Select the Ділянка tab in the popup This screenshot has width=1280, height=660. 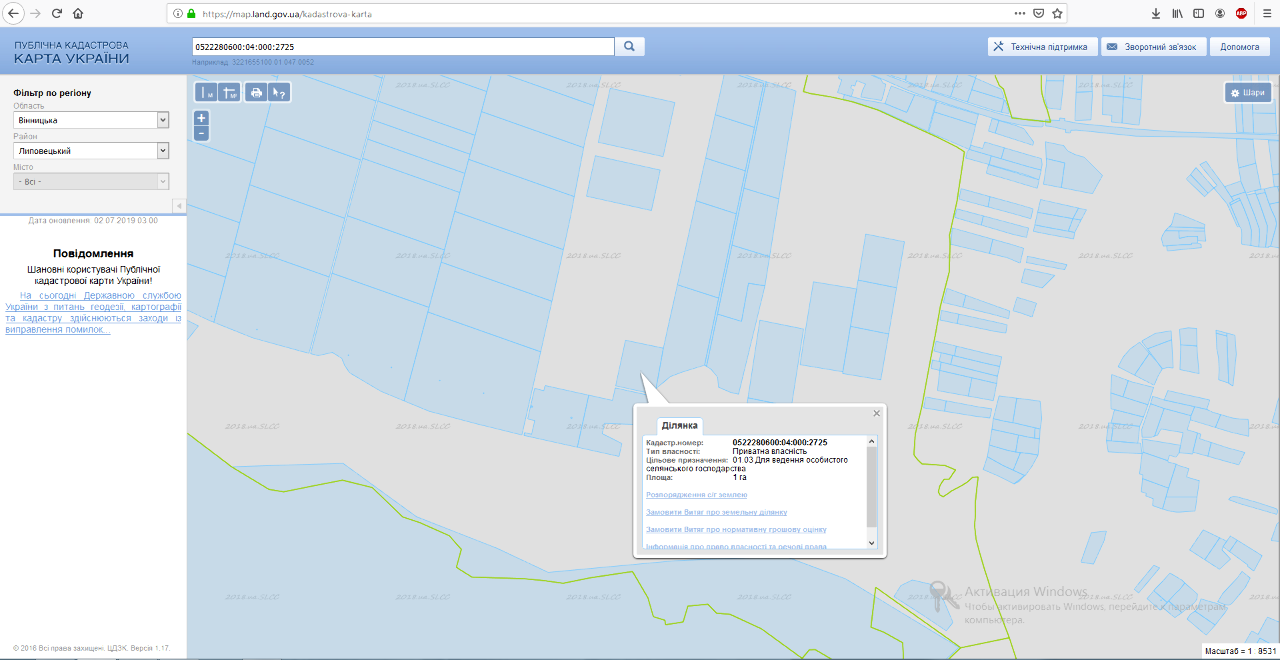point(680,426)
